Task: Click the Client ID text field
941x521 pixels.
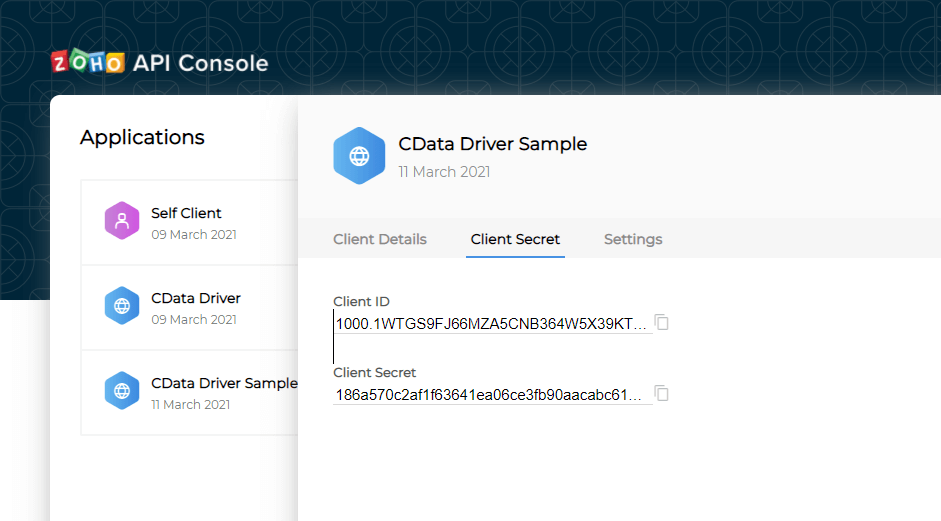Action: (x=492, y=324)
